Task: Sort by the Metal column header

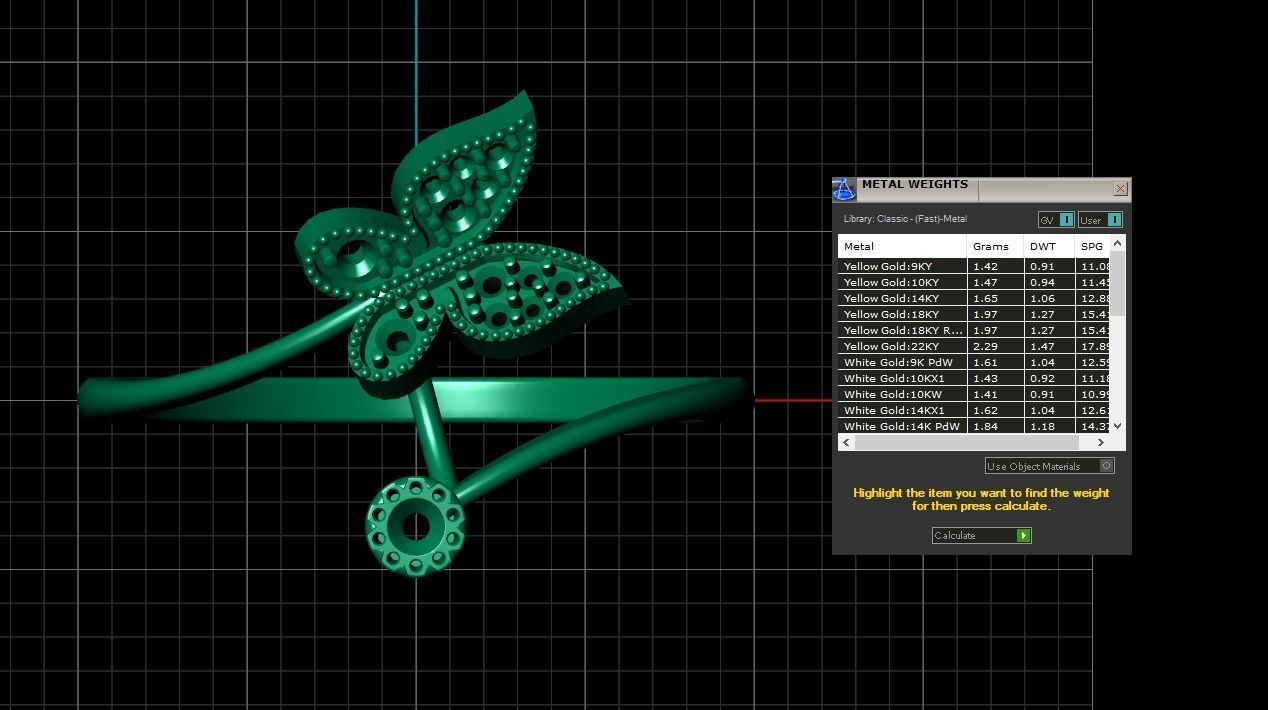Action: (x=902, y=246)
